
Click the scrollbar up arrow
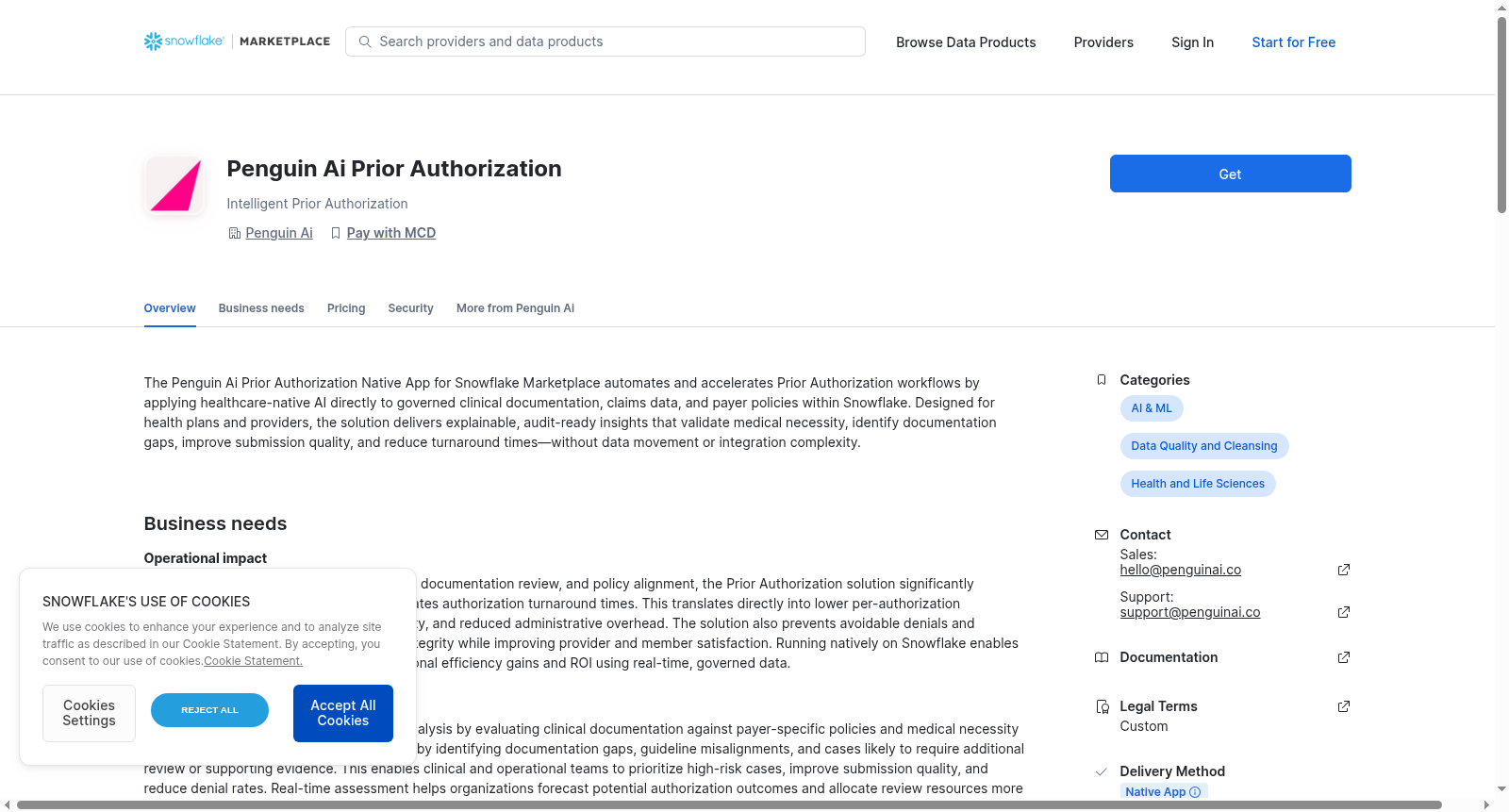click(1501, 8)
